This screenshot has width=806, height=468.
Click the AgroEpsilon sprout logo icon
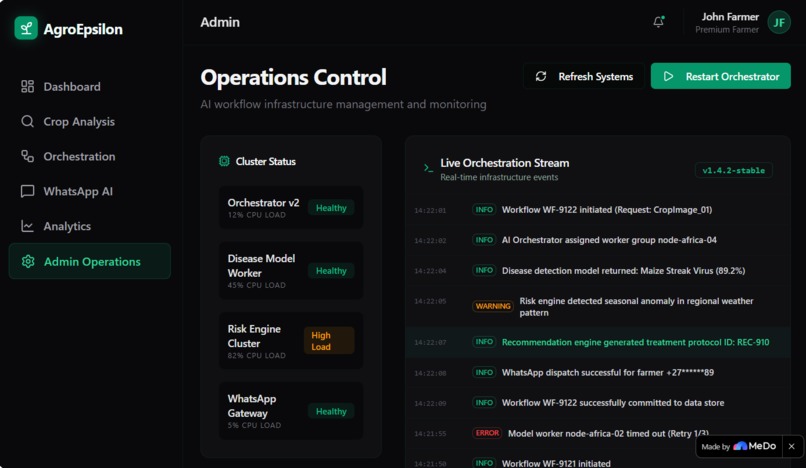(x=26, y=28)
